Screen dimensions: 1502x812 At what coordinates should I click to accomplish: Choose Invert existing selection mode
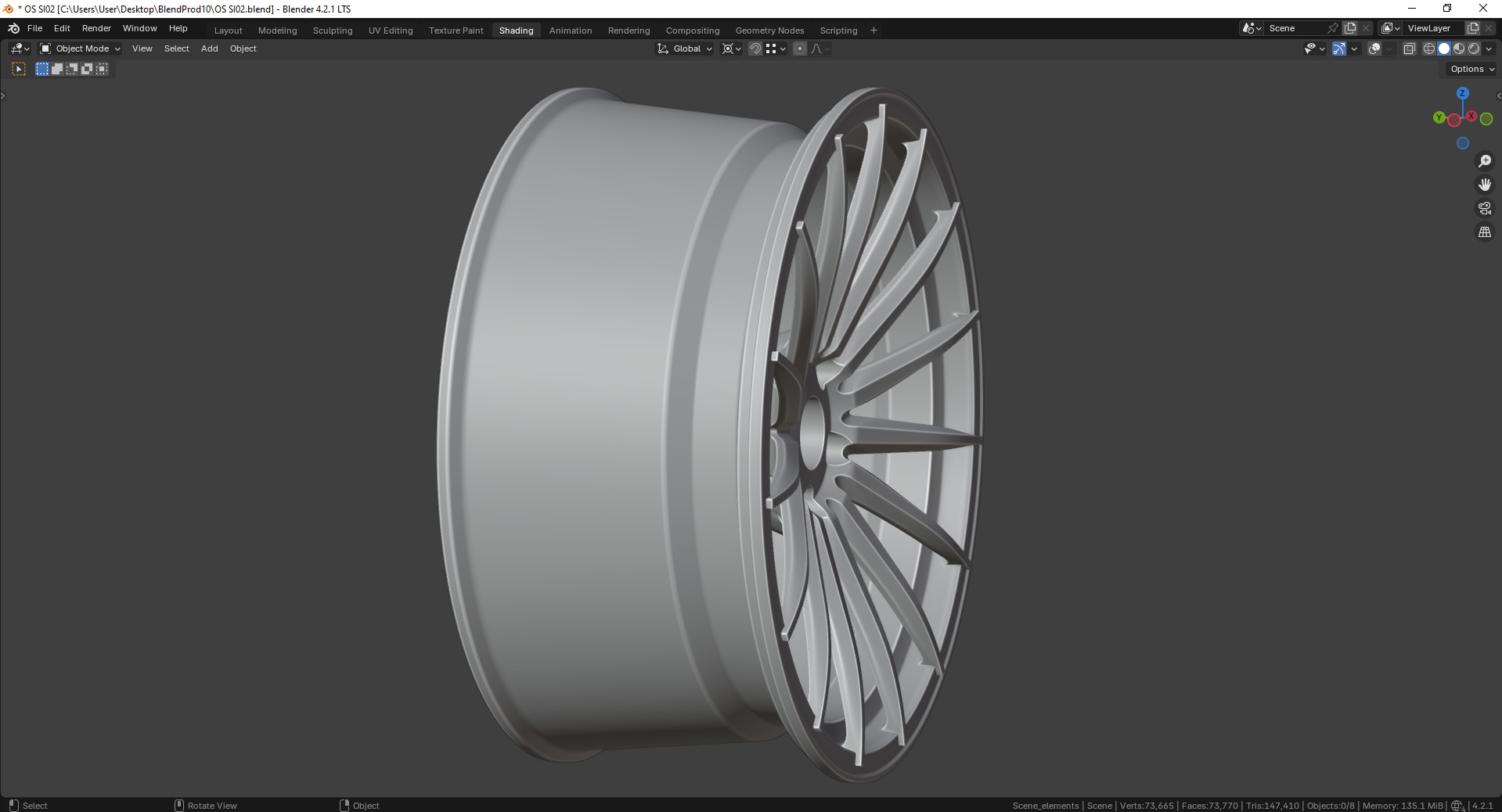[x=87, y=69]
